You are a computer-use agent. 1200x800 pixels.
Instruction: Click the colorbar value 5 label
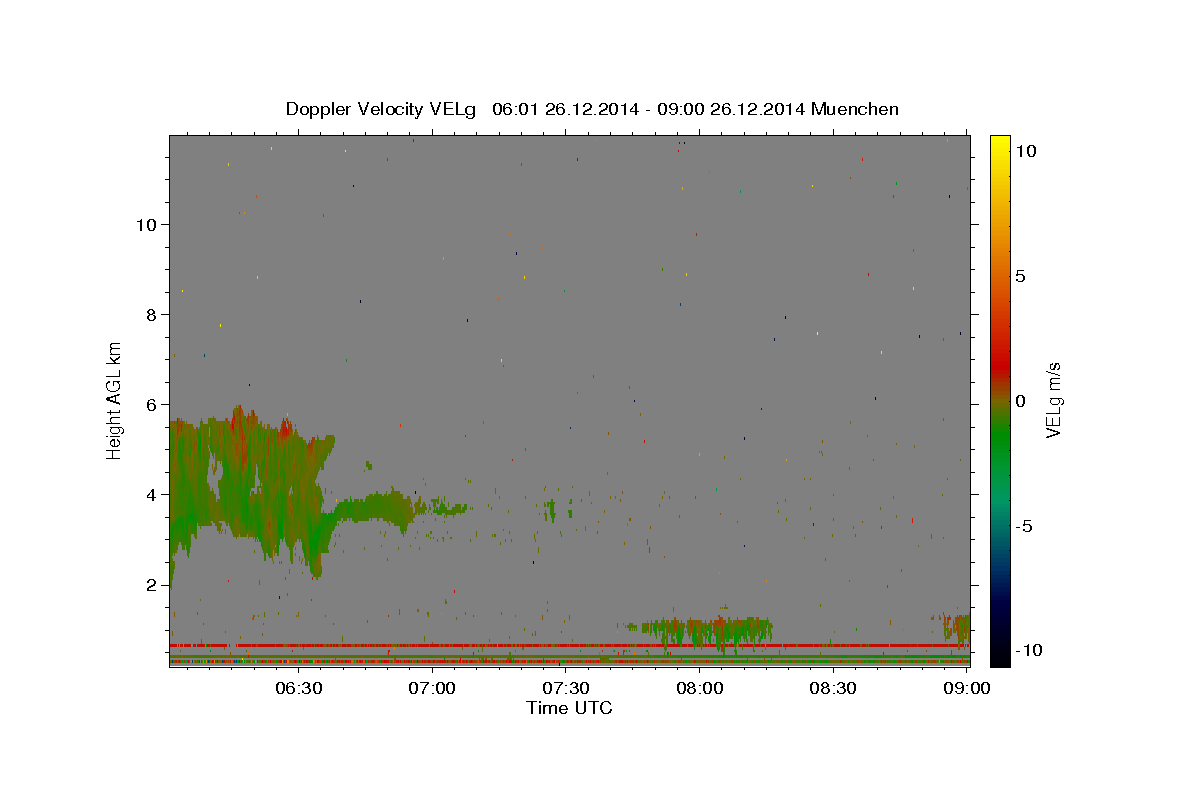pos(1020,276)
